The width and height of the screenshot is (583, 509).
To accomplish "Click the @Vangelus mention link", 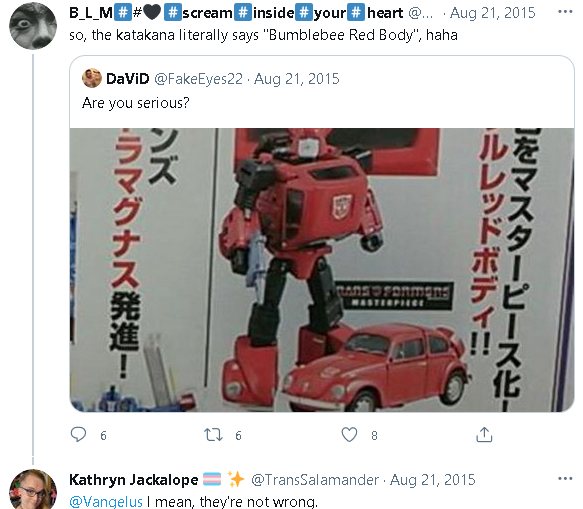I will (106, 502).
